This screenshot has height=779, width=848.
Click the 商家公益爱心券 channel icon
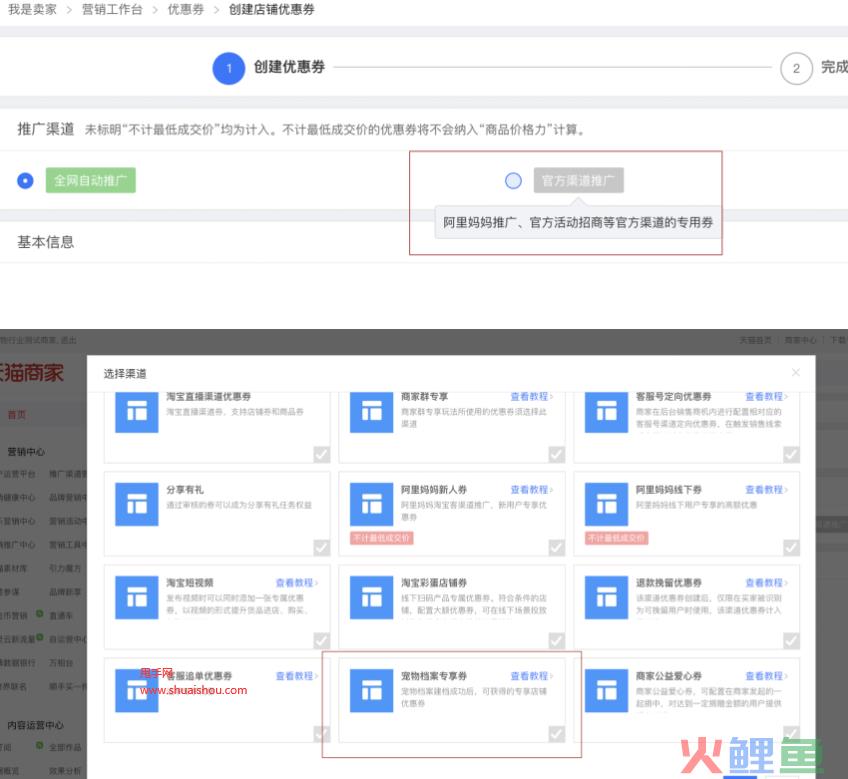click(x=606, y=690)
